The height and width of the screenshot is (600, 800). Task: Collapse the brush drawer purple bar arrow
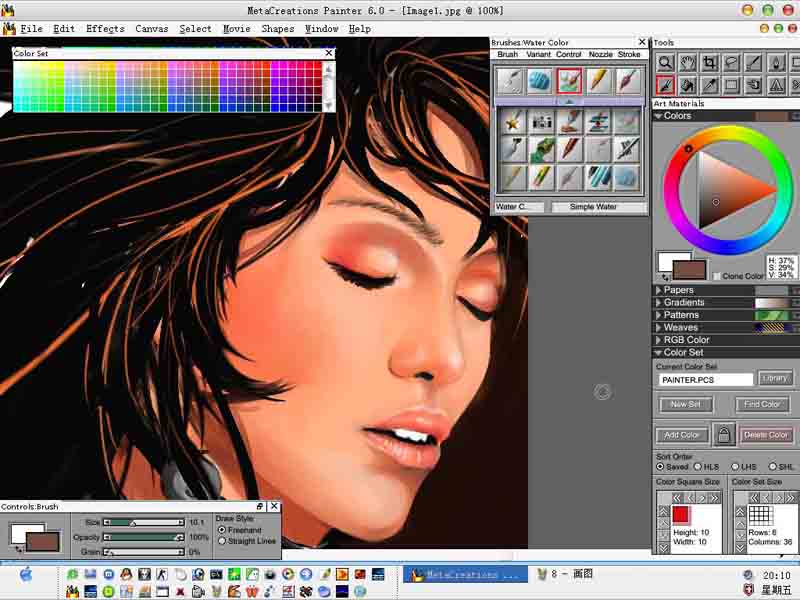click(x=569, y=102)
